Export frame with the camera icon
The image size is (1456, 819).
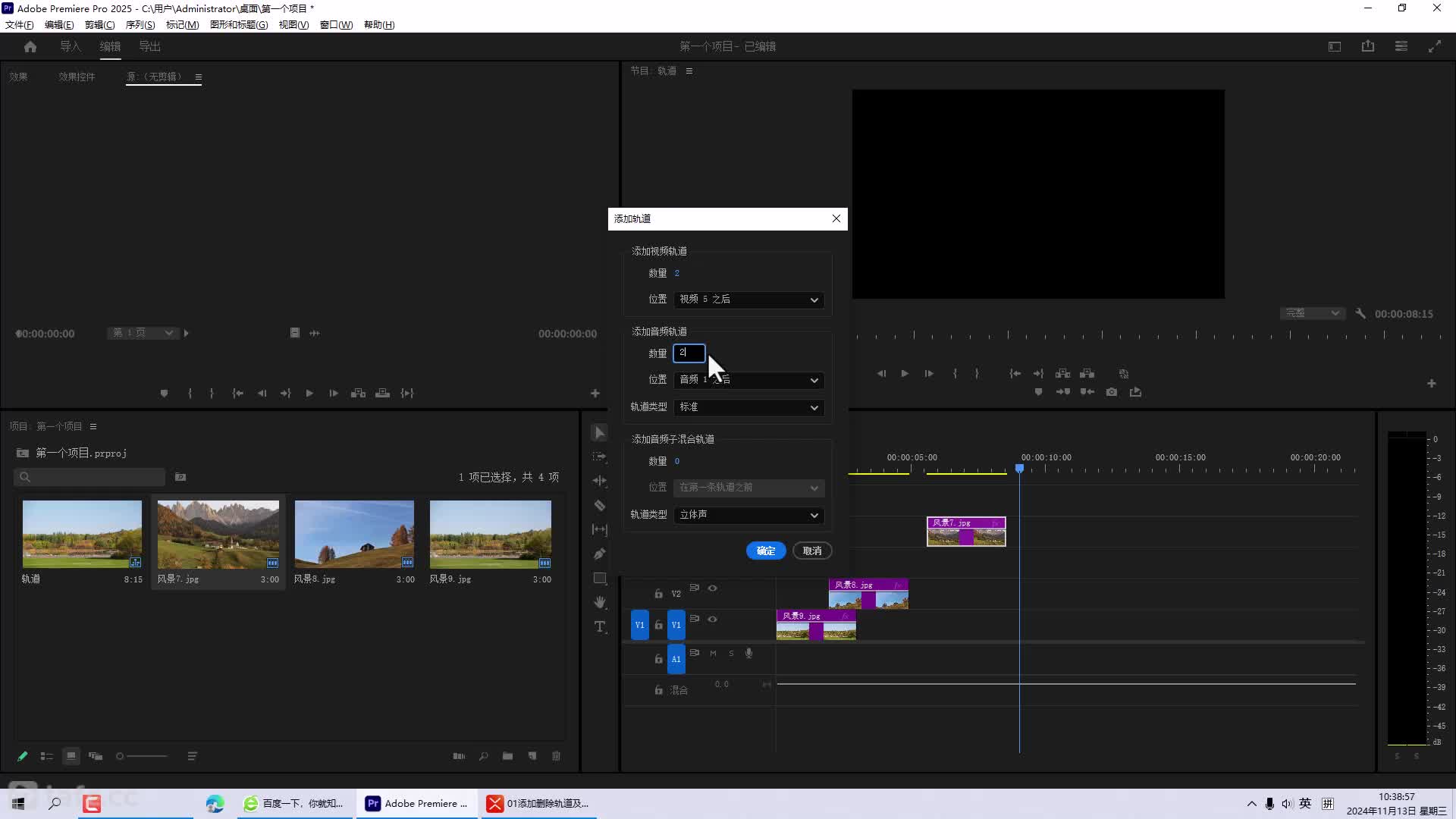1111,392
